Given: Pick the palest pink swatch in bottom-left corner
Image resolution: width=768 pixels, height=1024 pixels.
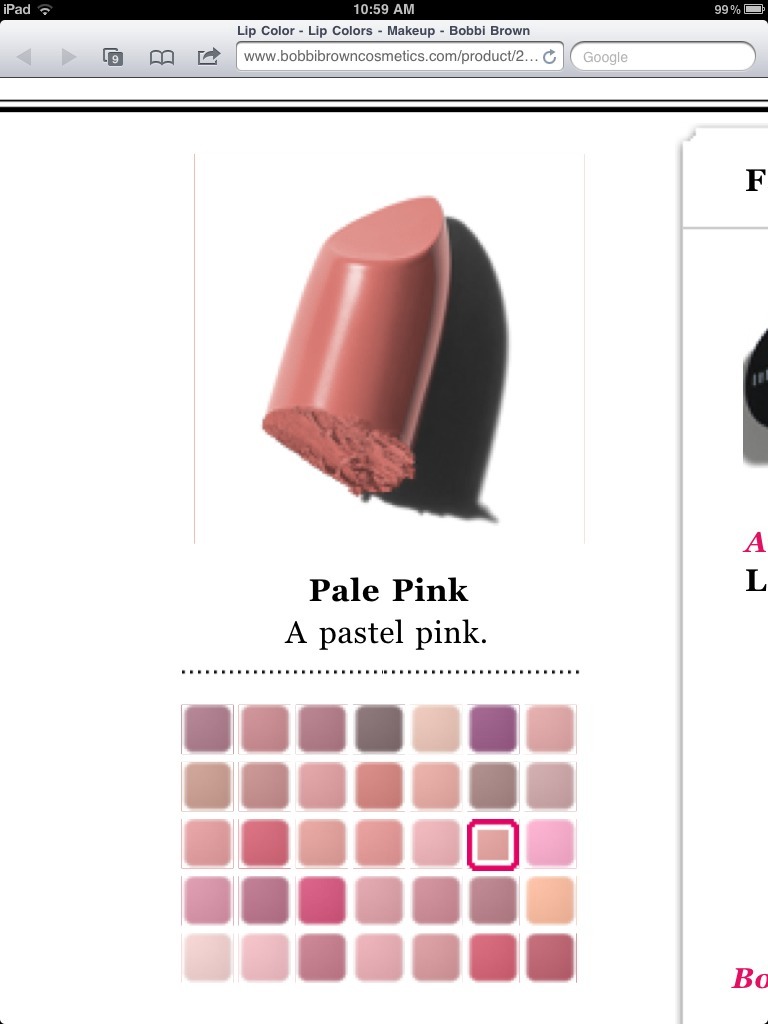Looking at the screenshot, I should tap(207, 958).
